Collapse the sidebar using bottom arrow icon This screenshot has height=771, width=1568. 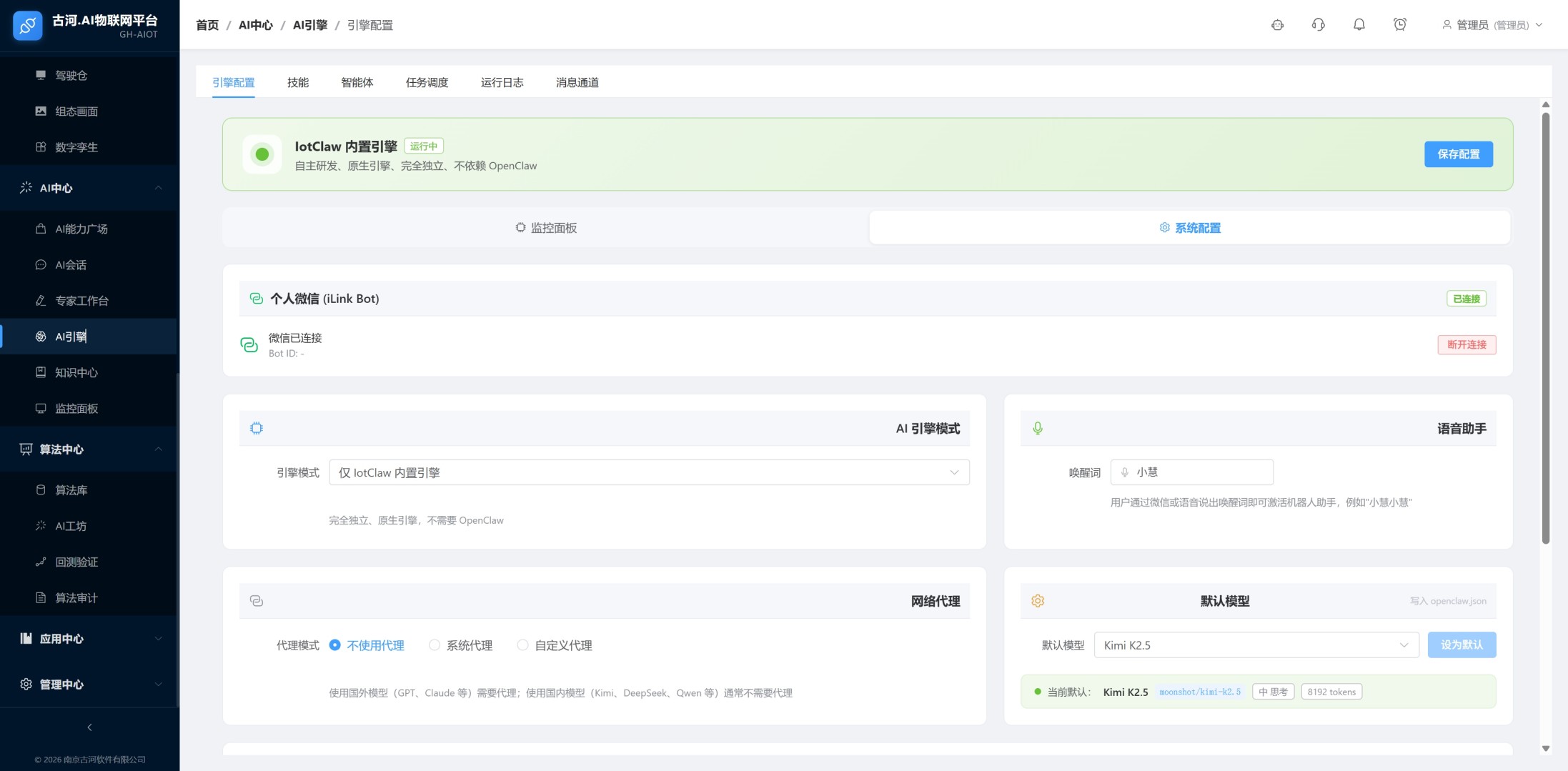click(x=89, y=727)
